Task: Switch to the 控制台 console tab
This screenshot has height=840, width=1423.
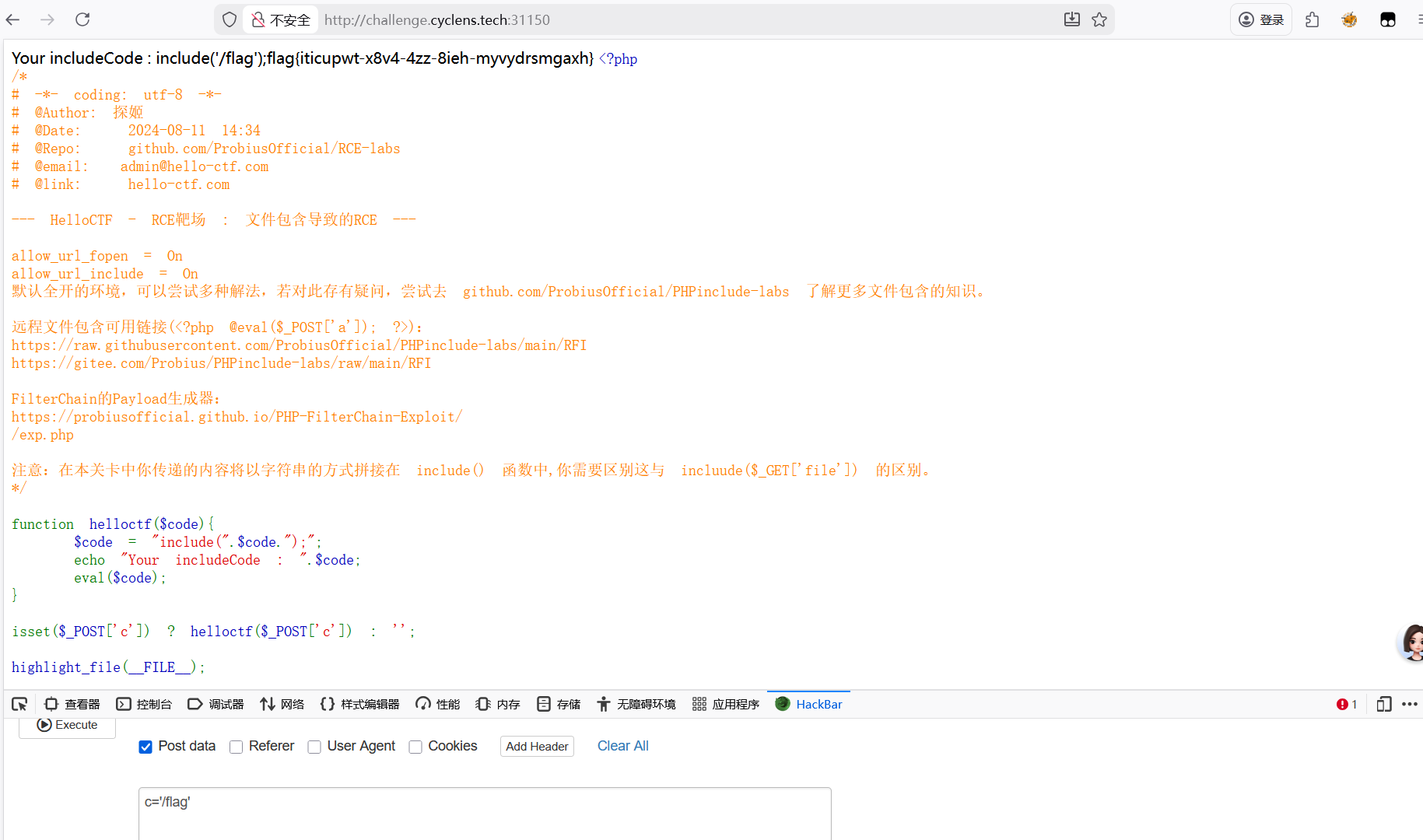Action: [144, 704]
